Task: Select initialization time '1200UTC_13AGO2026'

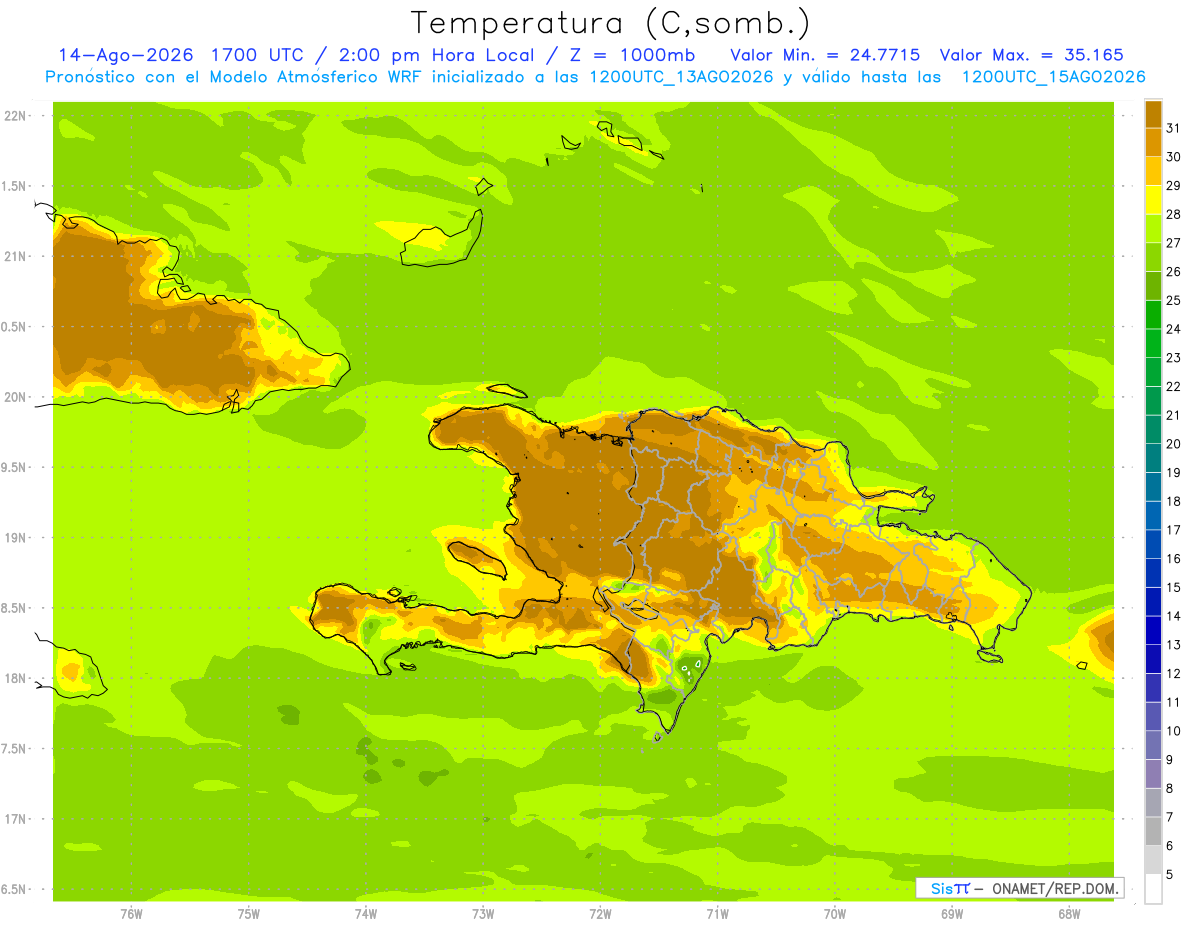Action: 681,77
